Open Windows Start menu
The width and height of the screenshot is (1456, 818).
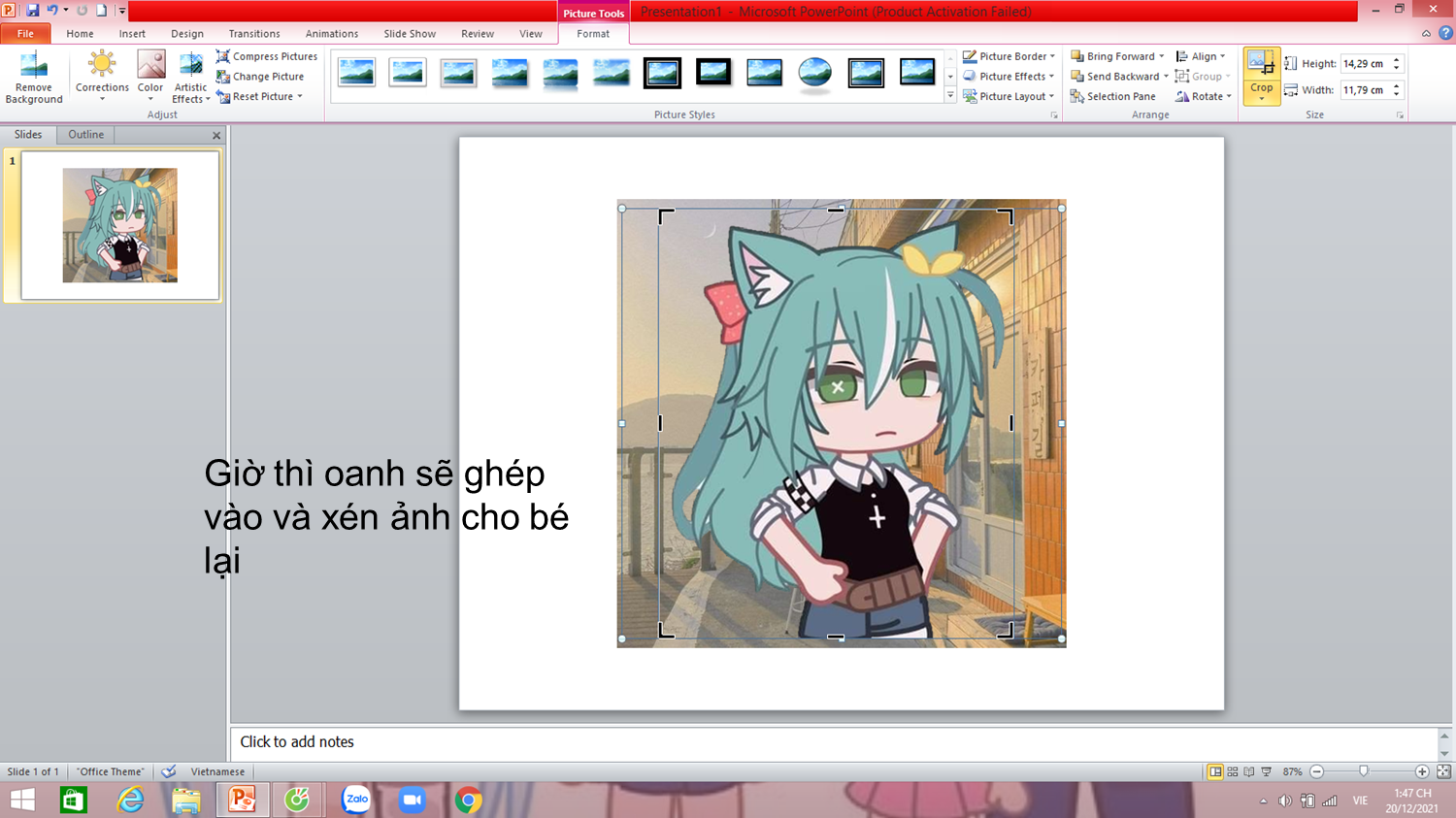[x=22, y=800]
